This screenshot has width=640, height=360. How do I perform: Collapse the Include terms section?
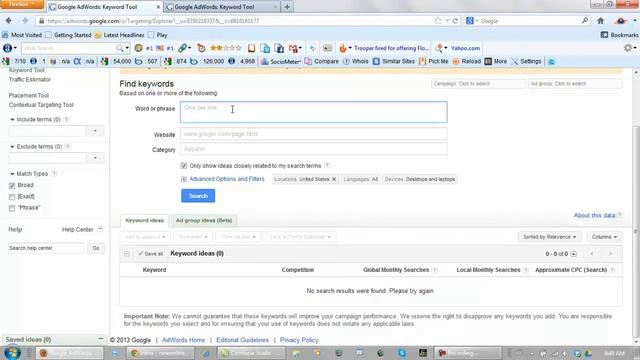click(12, 120)
